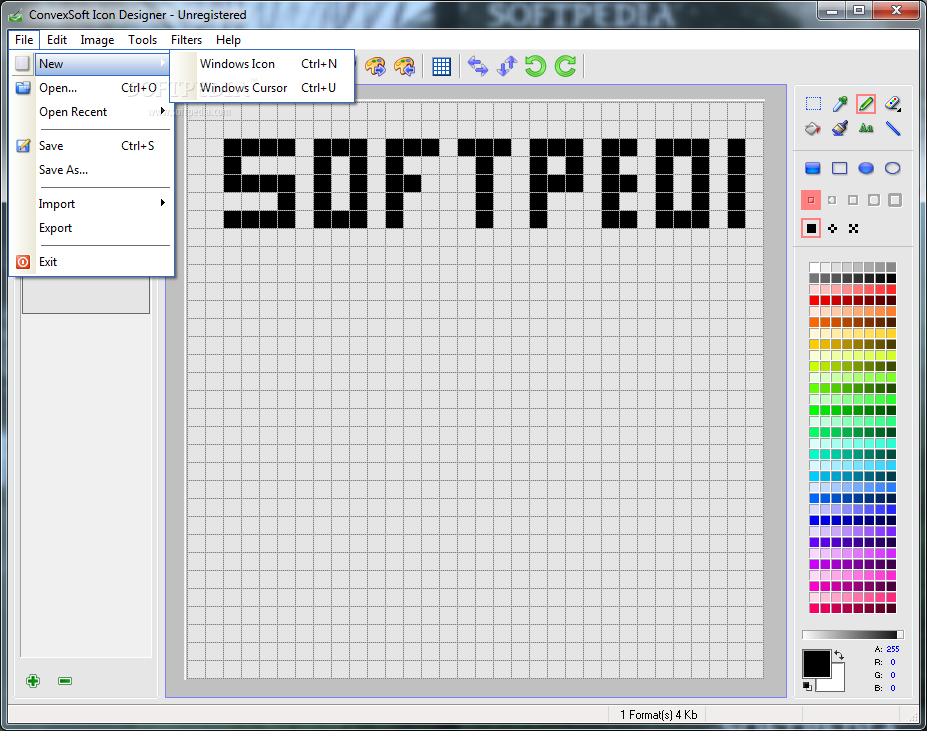Rotate image counterclockwise with green arrow
The height and width of the screenshot is (731, 927).
point(536,66)
